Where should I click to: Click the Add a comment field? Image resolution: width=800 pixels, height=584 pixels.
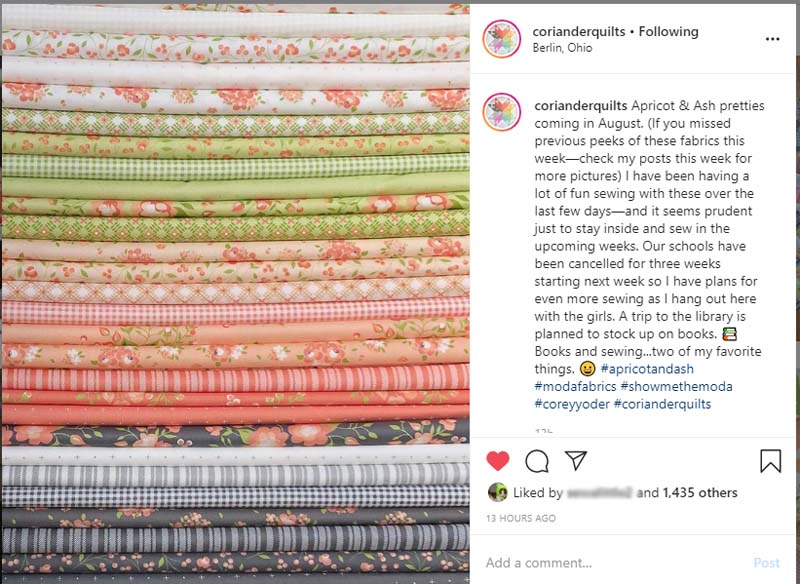tap(615, 563)
